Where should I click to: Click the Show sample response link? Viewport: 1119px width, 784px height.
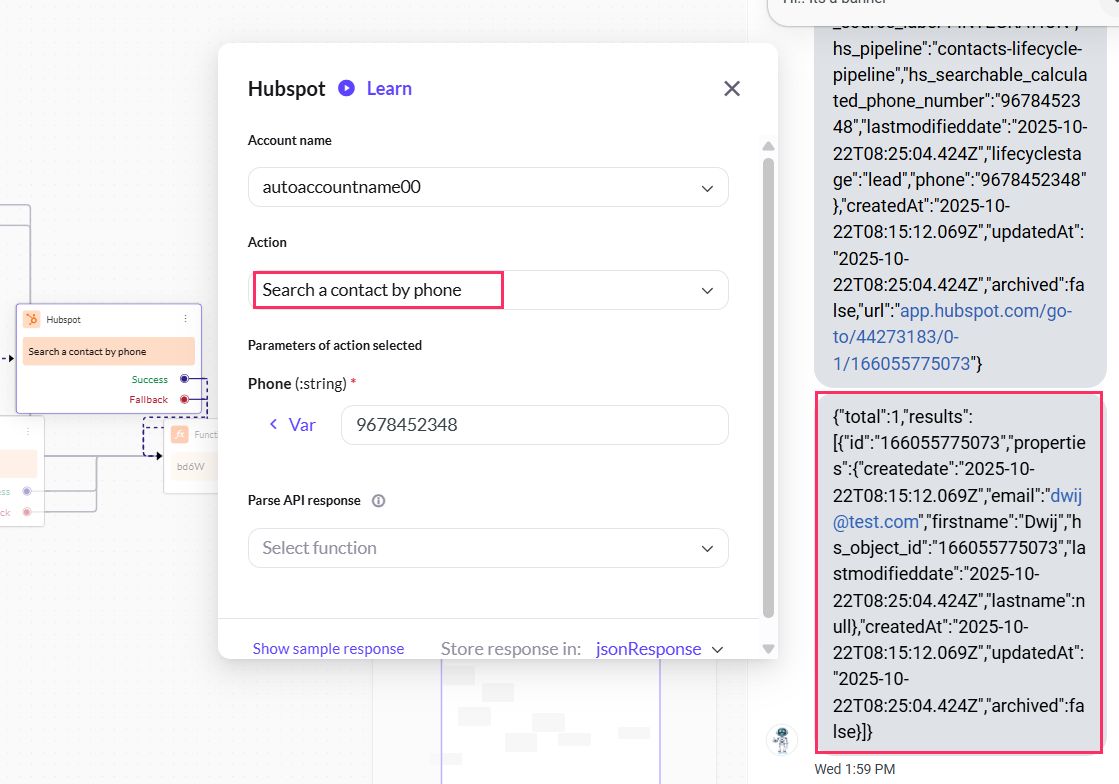328,649
